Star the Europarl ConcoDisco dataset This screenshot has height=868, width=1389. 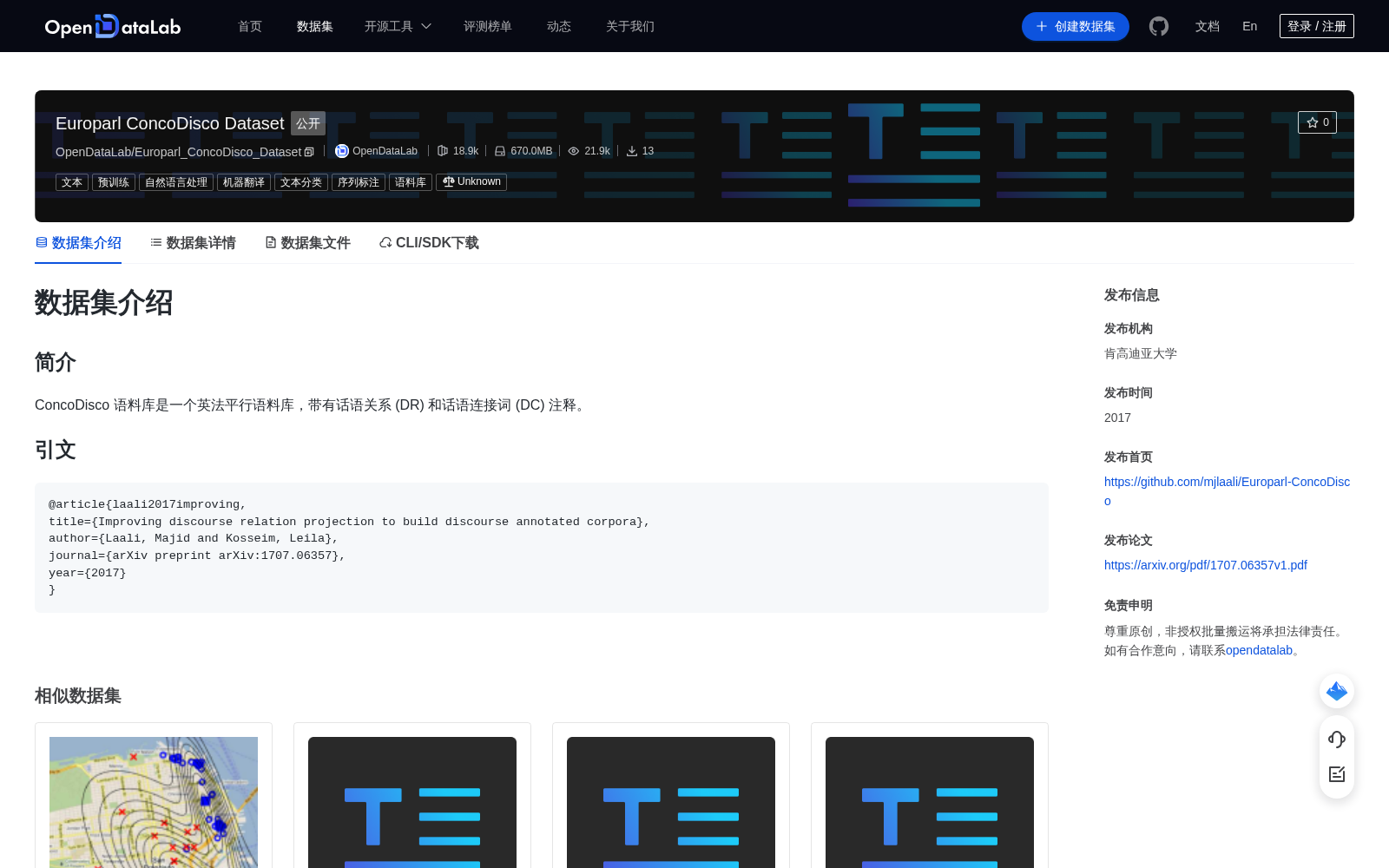[x=1317, y=122]
